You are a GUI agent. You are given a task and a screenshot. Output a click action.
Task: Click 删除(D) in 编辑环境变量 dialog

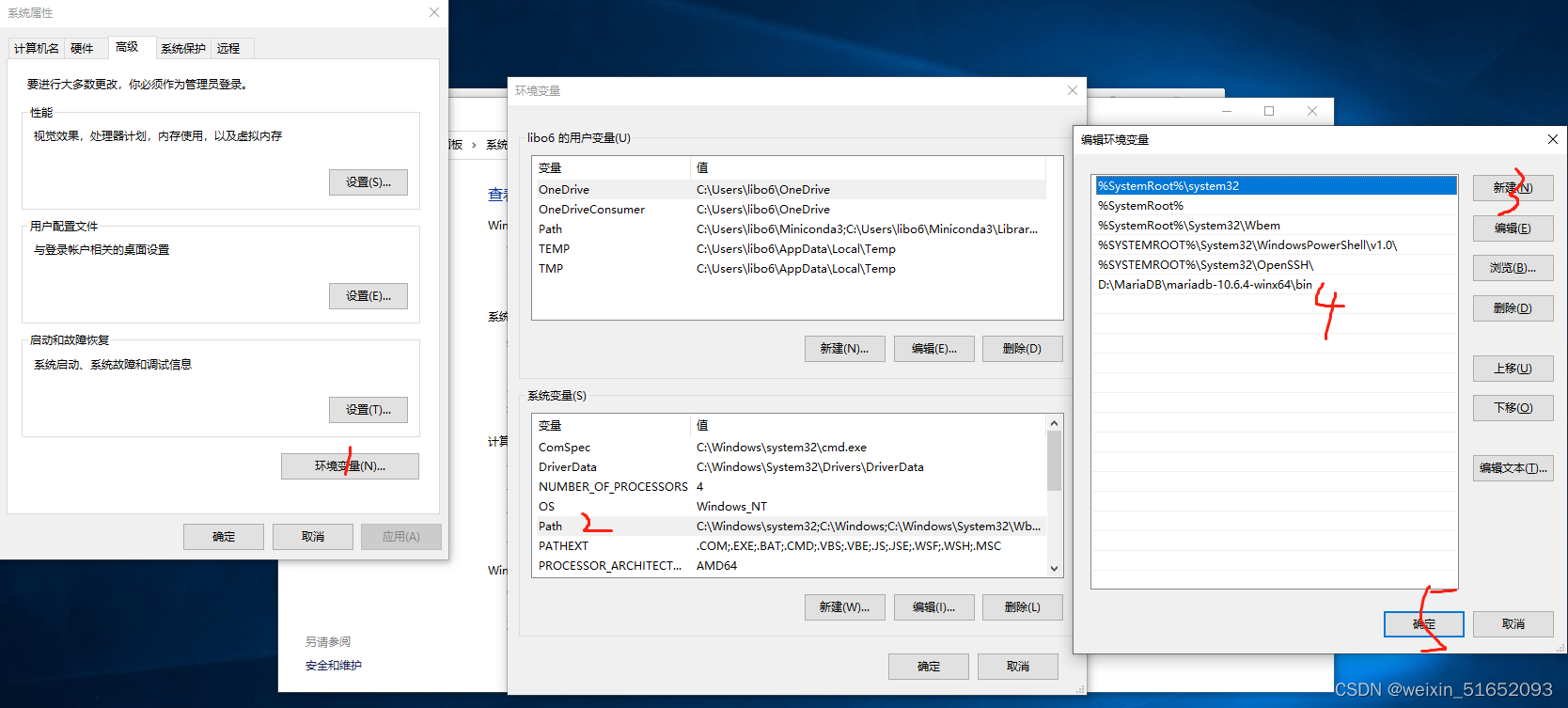[x=1513, y=308]
